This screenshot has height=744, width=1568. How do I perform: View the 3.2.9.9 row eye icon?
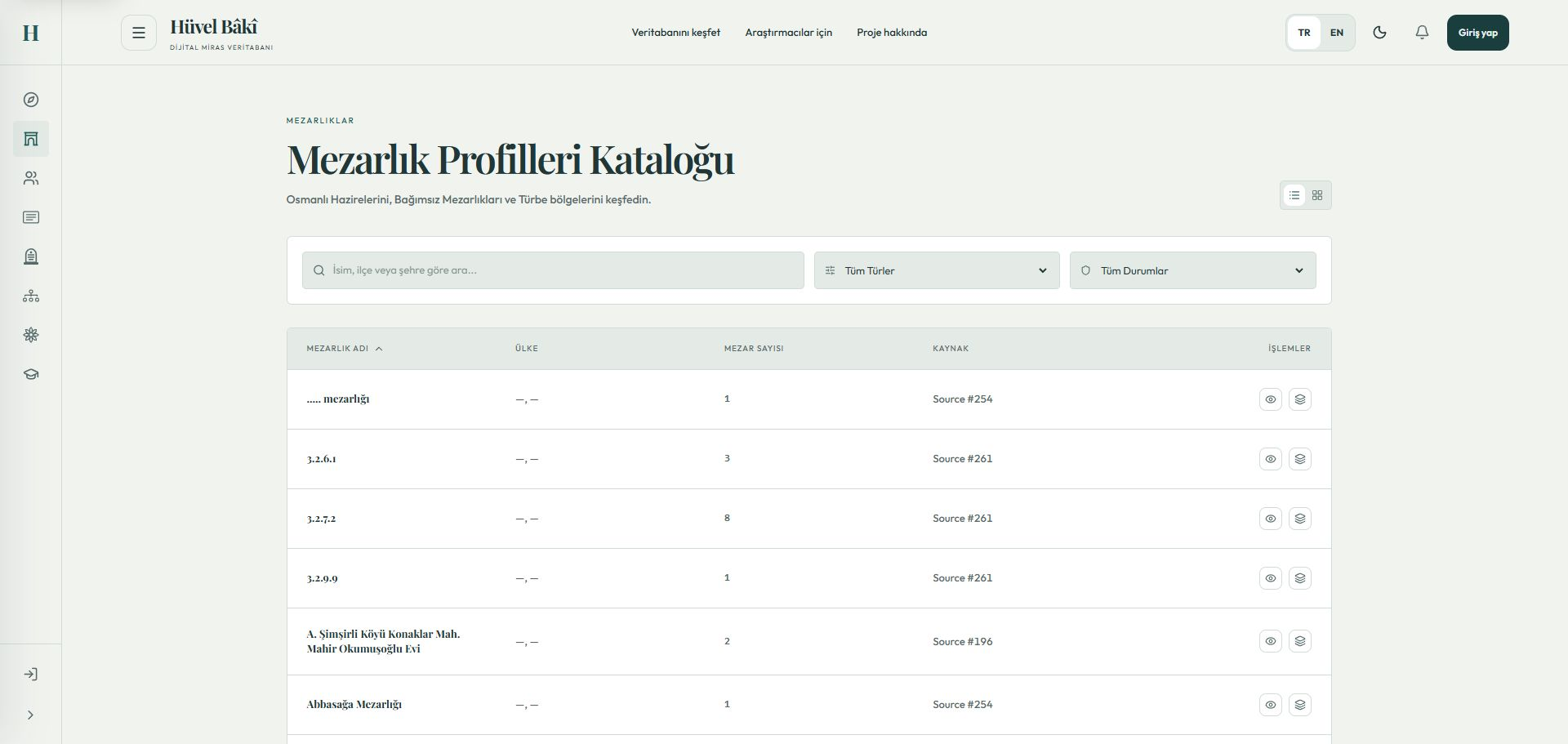[x=1271, y=578]
